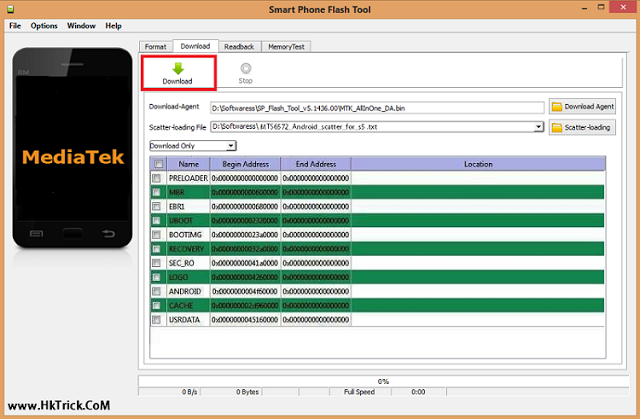The height and width of the screenshot is (419, 640).
Task: Click the MediaTek phone image
Action: point(73,148)
